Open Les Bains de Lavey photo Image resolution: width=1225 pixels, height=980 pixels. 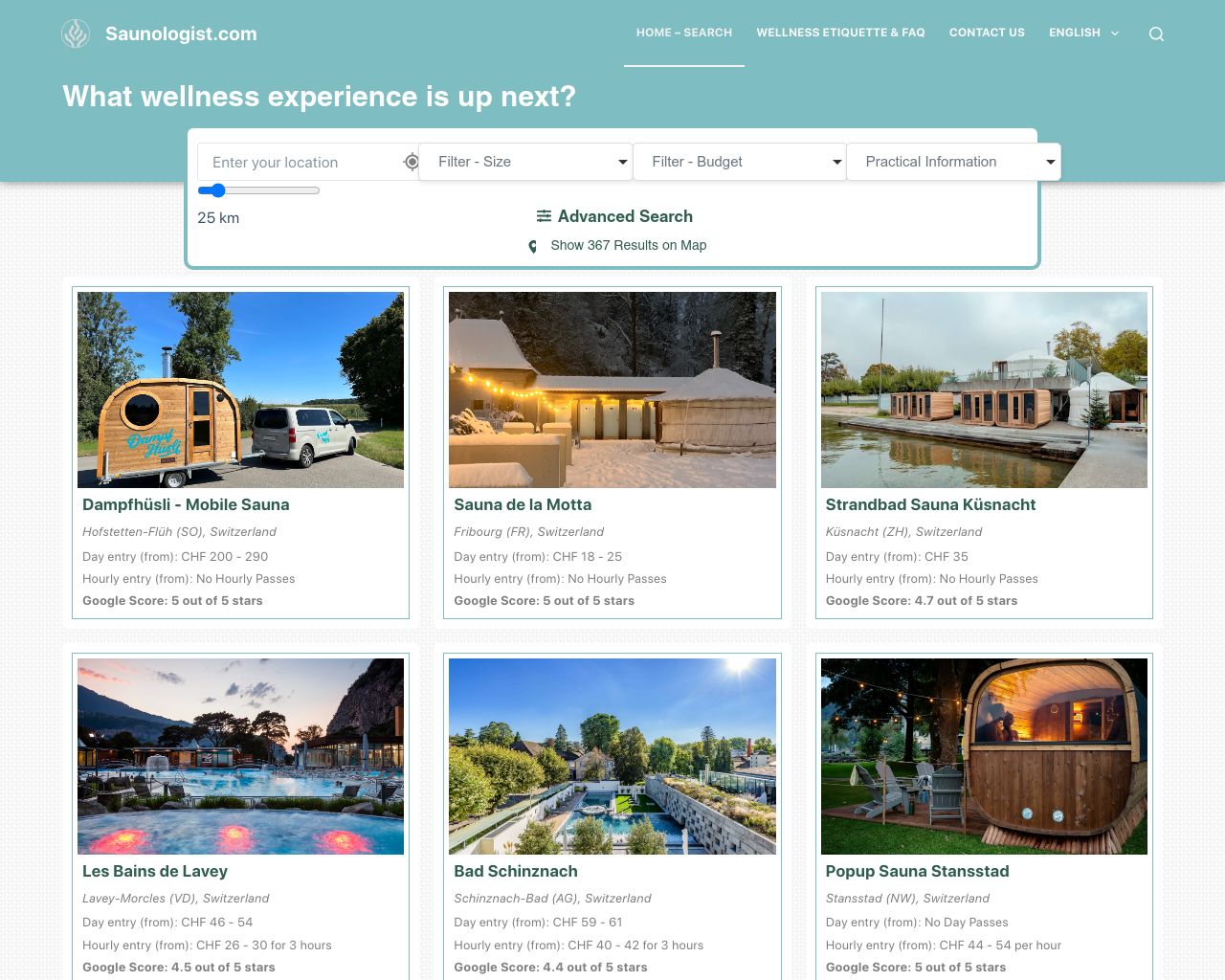[240, 756]
